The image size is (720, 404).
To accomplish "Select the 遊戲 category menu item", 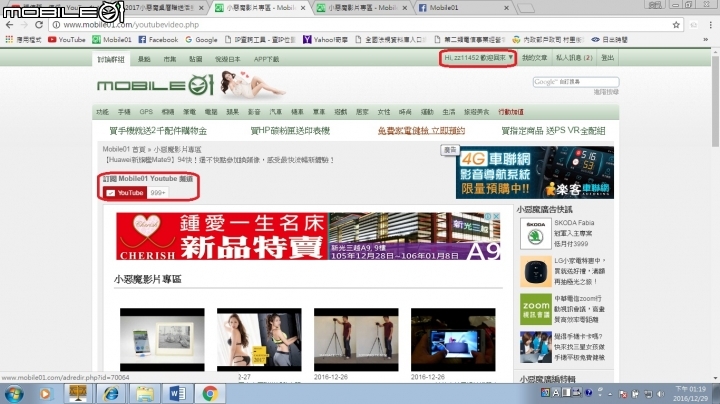I will pos(341,112).
